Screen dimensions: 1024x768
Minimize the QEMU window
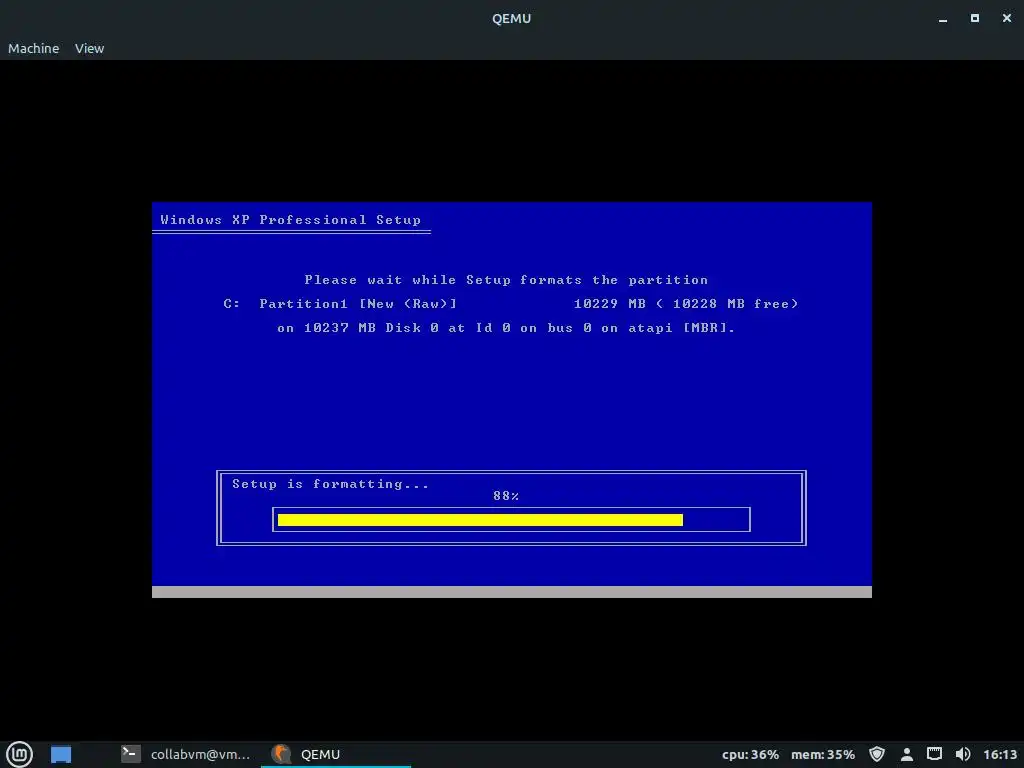pyautogui.click(x=942, y=19)
